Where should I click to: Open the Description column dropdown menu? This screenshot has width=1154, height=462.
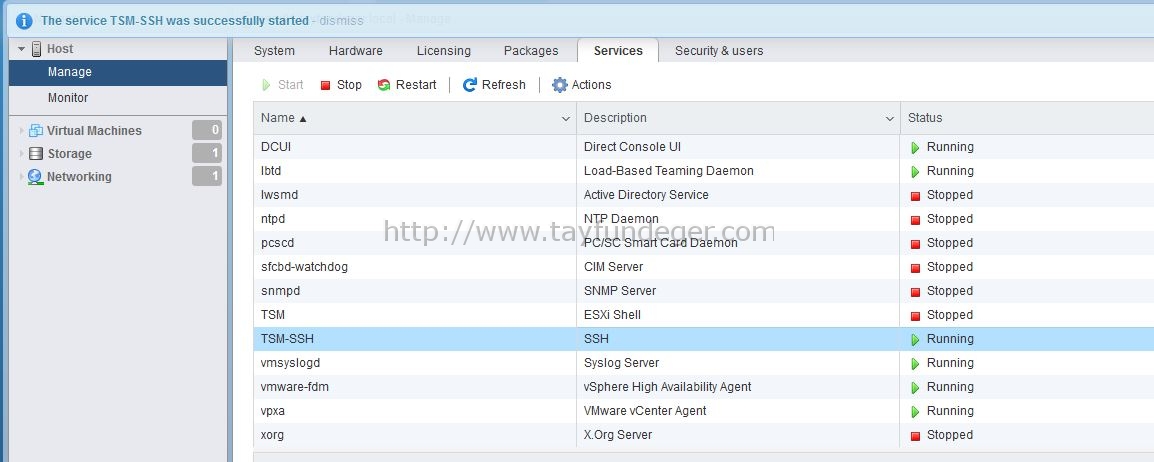tap(890, 118)
